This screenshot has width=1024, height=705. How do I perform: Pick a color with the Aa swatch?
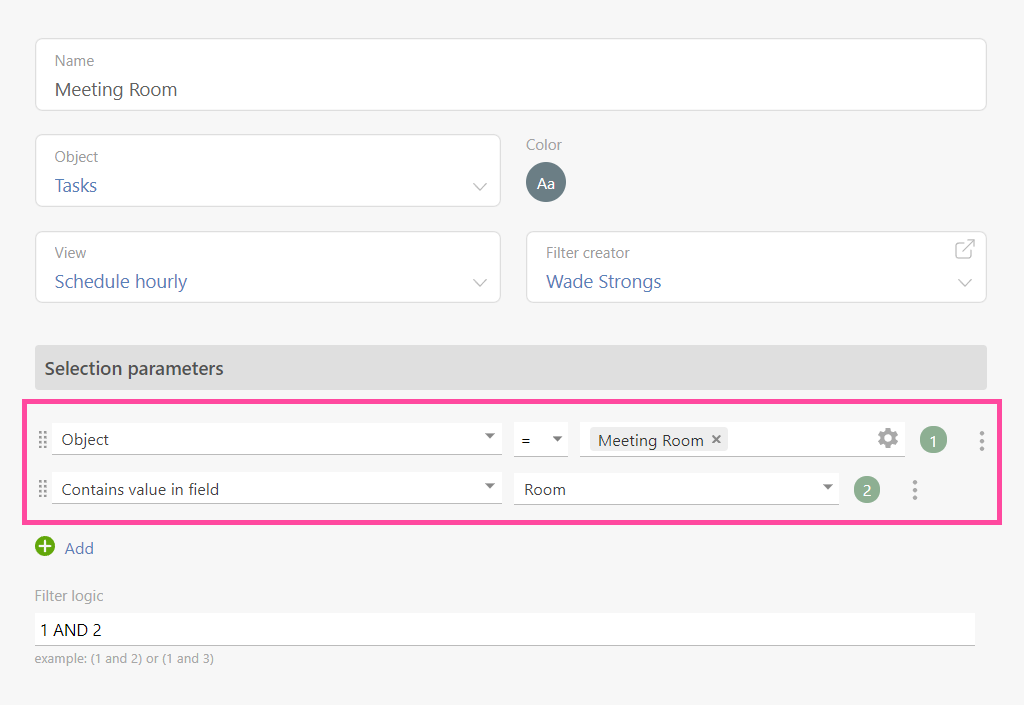[546, 182]
